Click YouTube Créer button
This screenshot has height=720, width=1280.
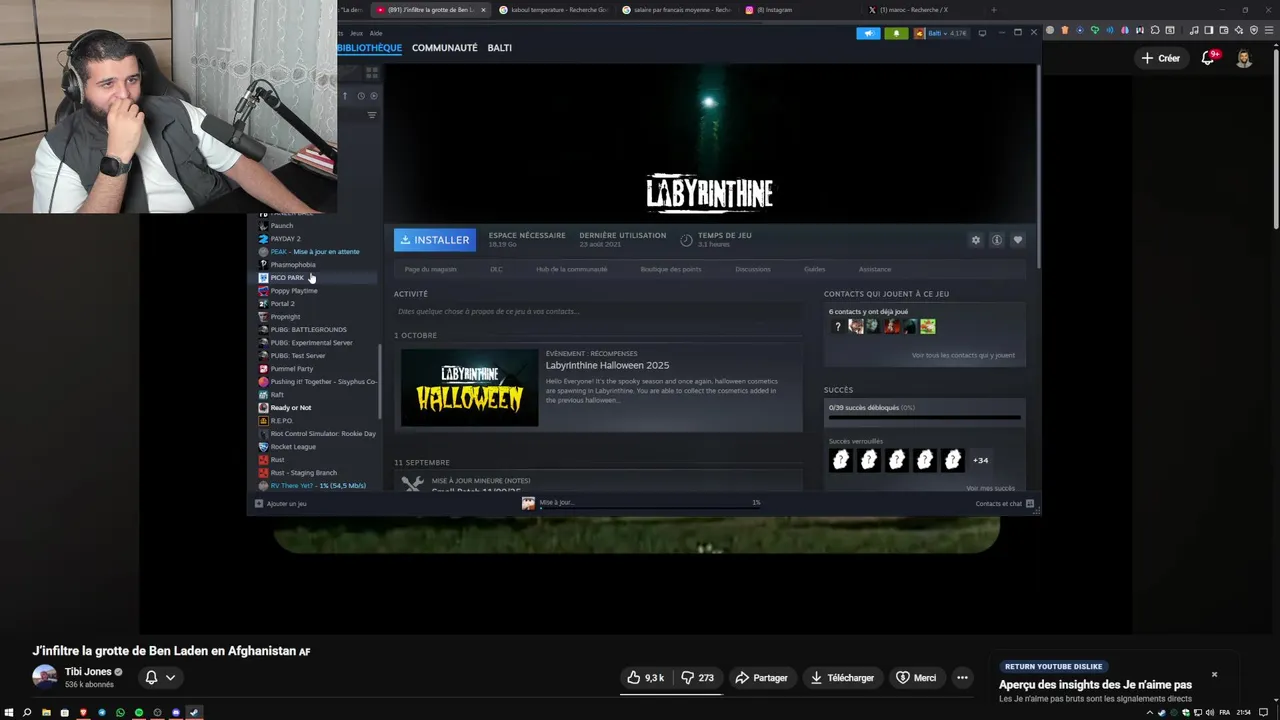1161,58
